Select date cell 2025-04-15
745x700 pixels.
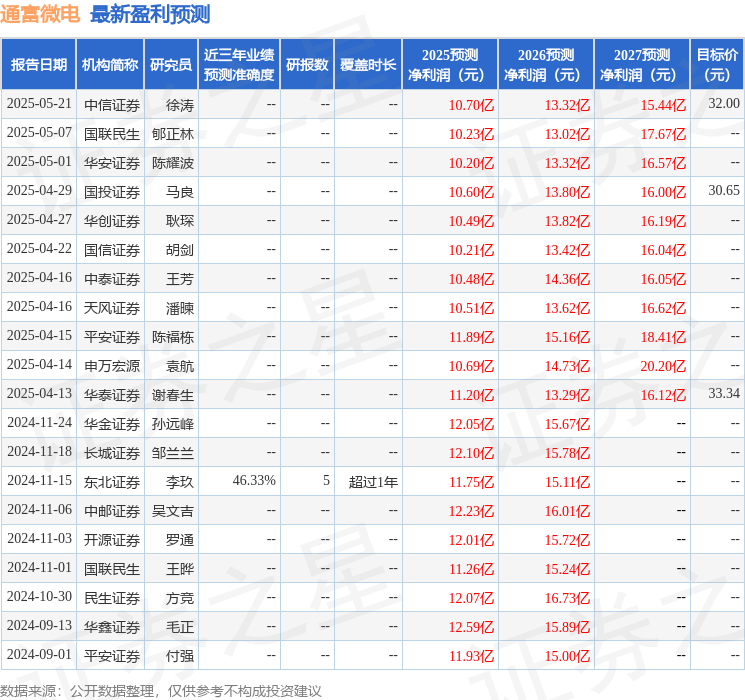point(39,336)
